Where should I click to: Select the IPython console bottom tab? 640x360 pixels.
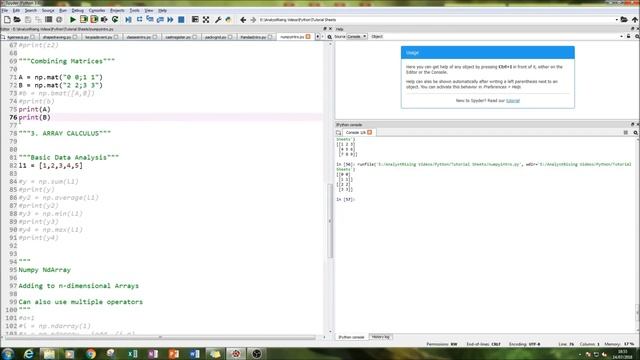[x=351, y=337]
